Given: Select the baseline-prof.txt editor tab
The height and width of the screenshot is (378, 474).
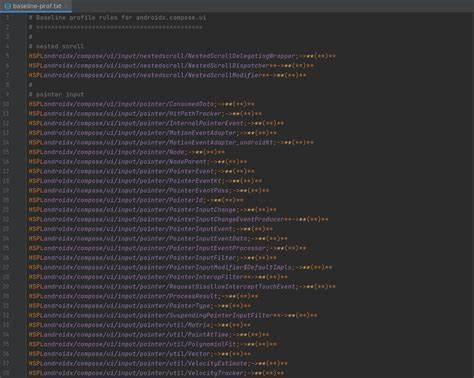Looking at the screenshot, I should [x=36, y=6].
